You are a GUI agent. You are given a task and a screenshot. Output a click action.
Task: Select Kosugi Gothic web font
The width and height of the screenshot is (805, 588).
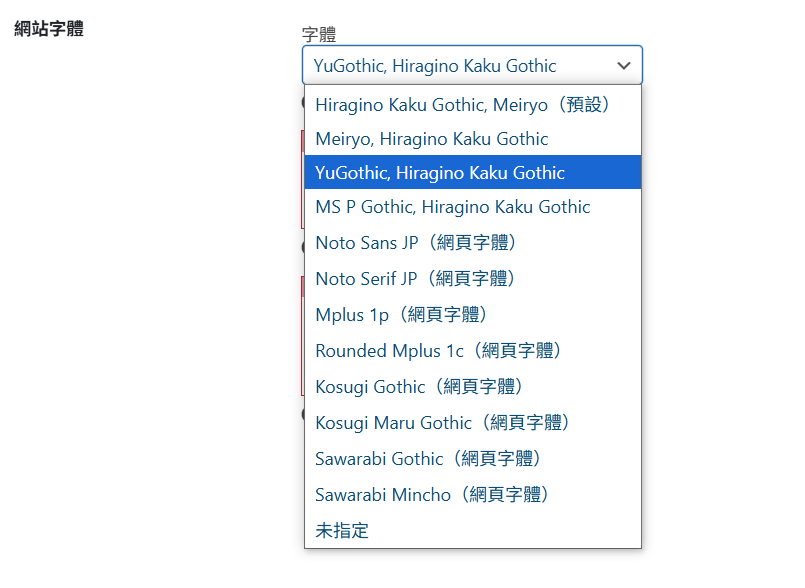click(473, 386)
